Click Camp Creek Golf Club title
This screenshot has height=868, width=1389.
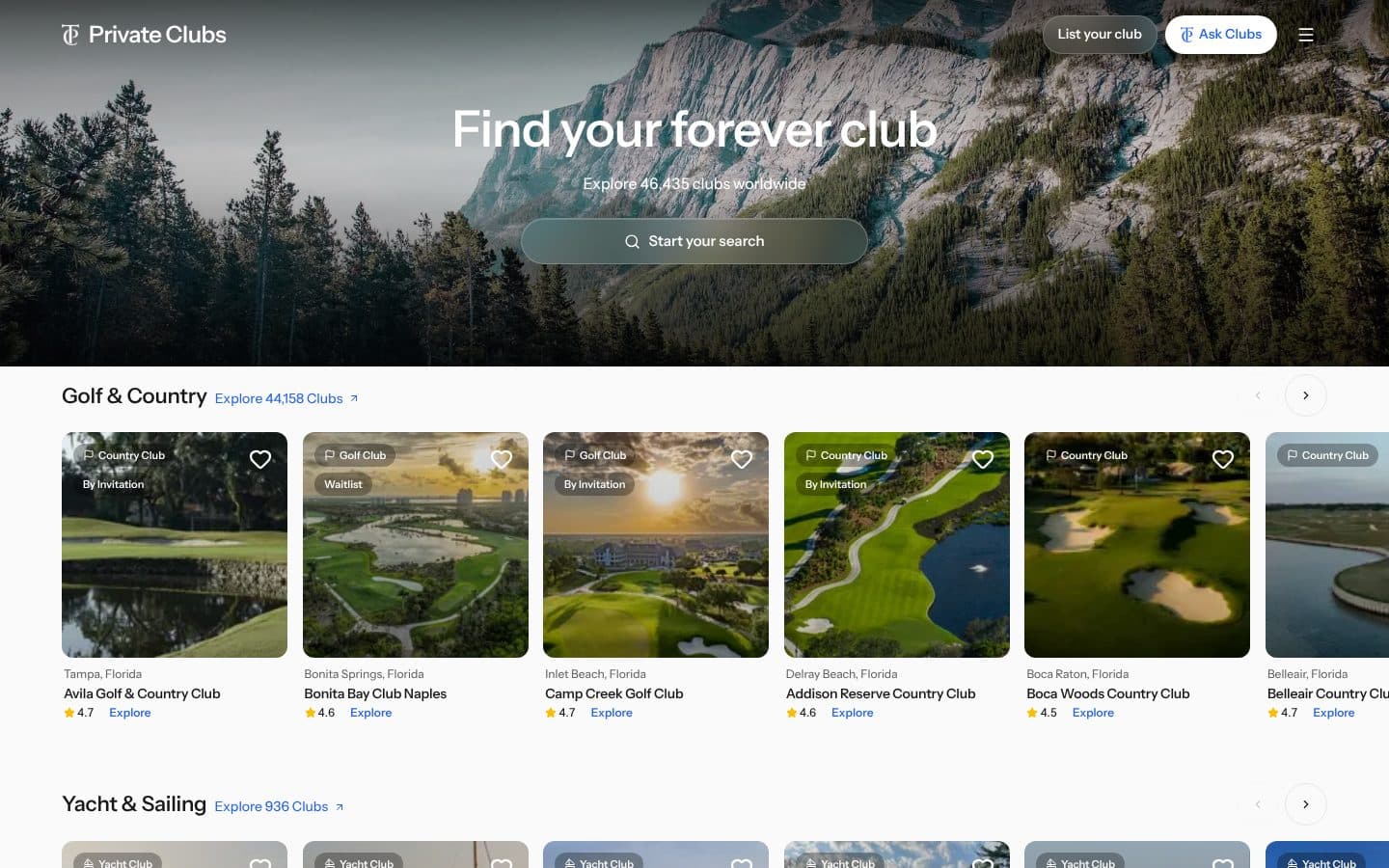click(x=613, y=693)
